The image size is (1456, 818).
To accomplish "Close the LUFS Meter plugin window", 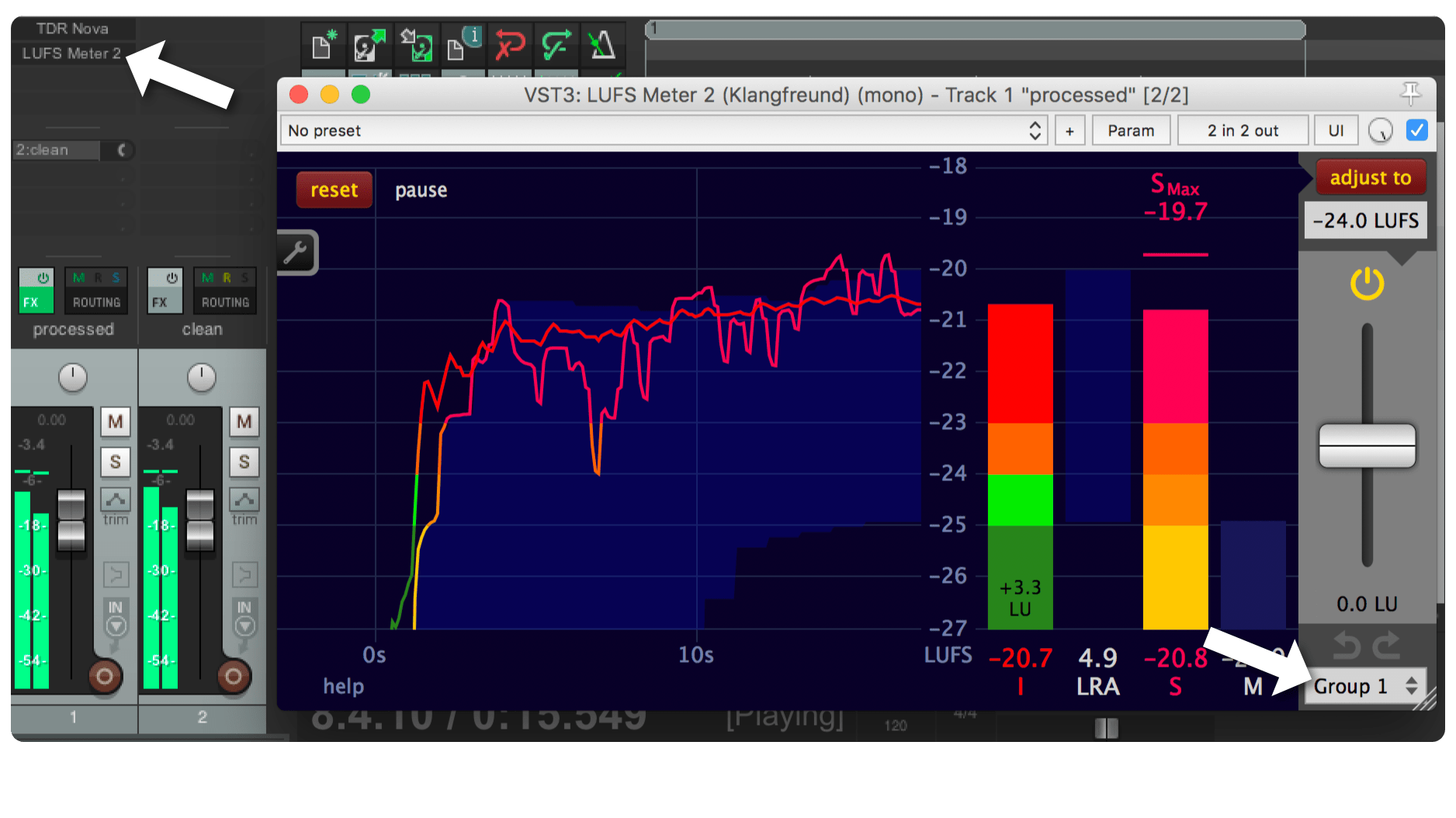I will [x=299, y=95].
